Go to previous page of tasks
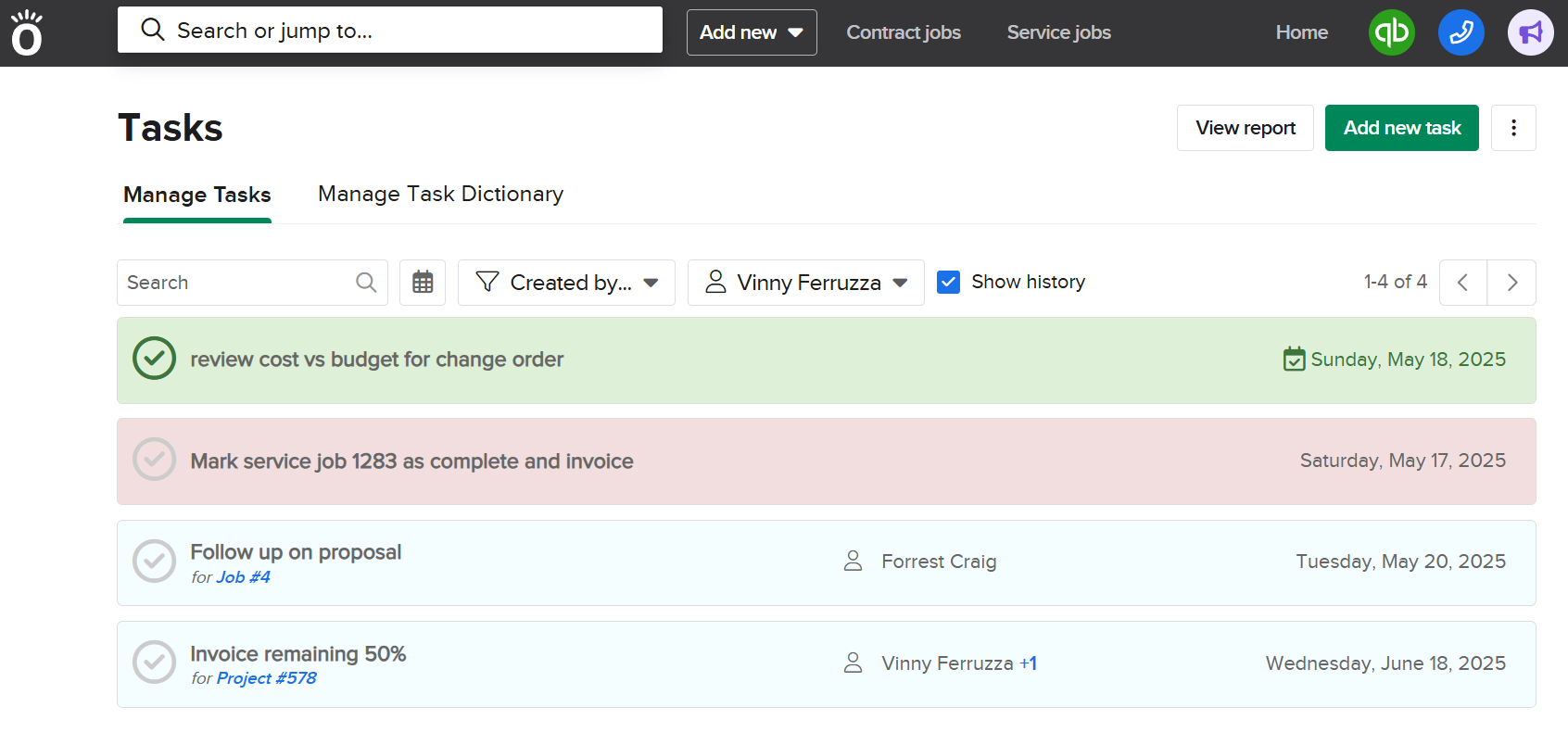 [1463, 283]
